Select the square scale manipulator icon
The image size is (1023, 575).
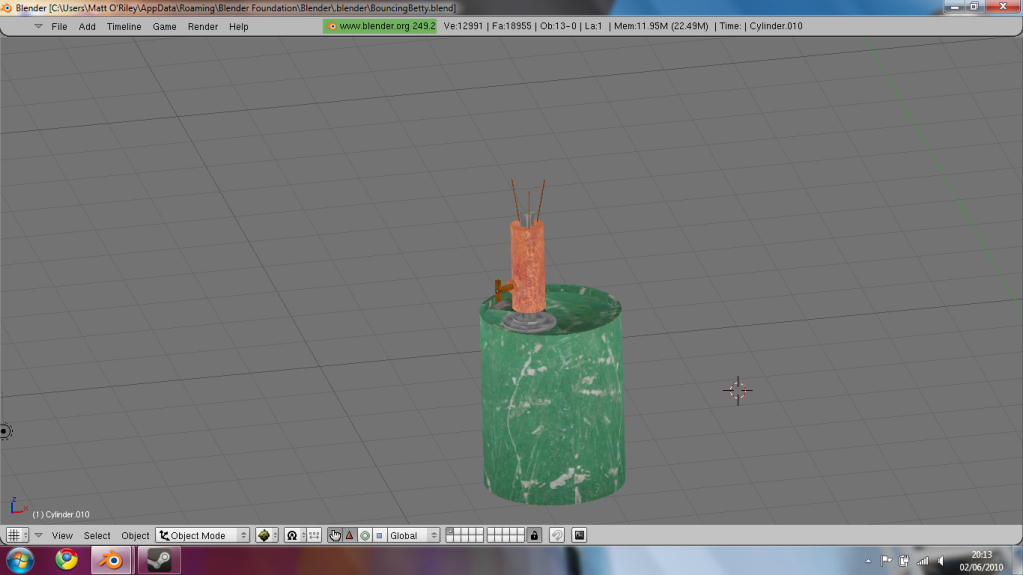point(379,535)
